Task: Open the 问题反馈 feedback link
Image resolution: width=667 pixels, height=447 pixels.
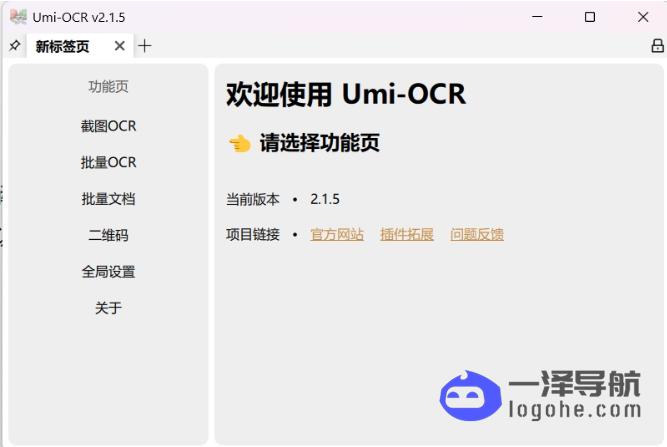Action: [x=477, y=234]
